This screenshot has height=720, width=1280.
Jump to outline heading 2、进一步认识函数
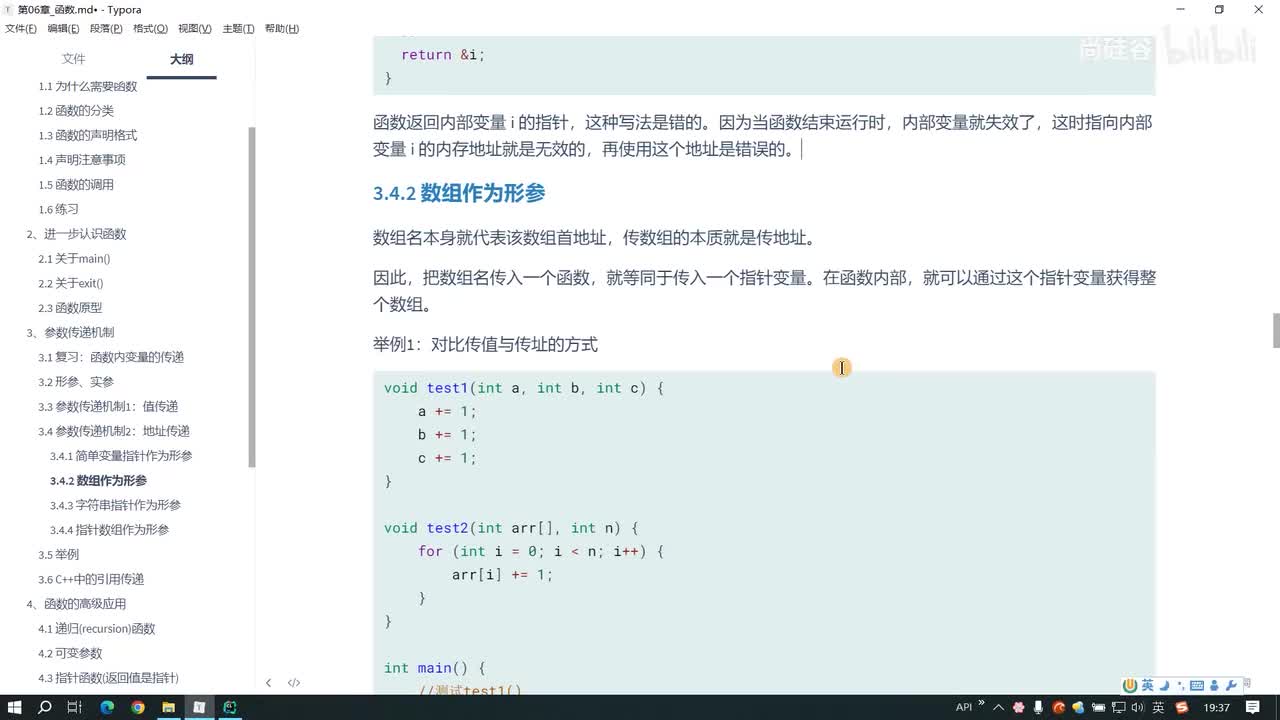[x=76, y=234]
